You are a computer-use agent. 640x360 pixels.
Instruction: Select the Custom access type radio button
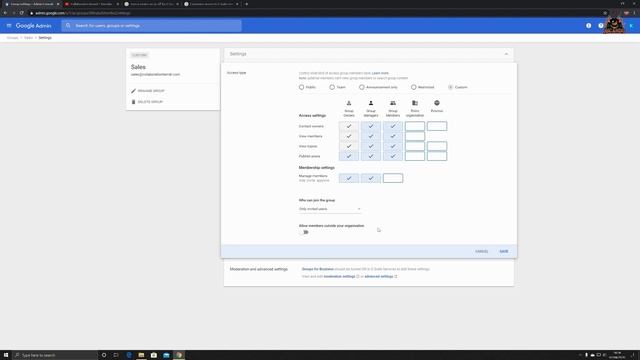tap(451, 87)
